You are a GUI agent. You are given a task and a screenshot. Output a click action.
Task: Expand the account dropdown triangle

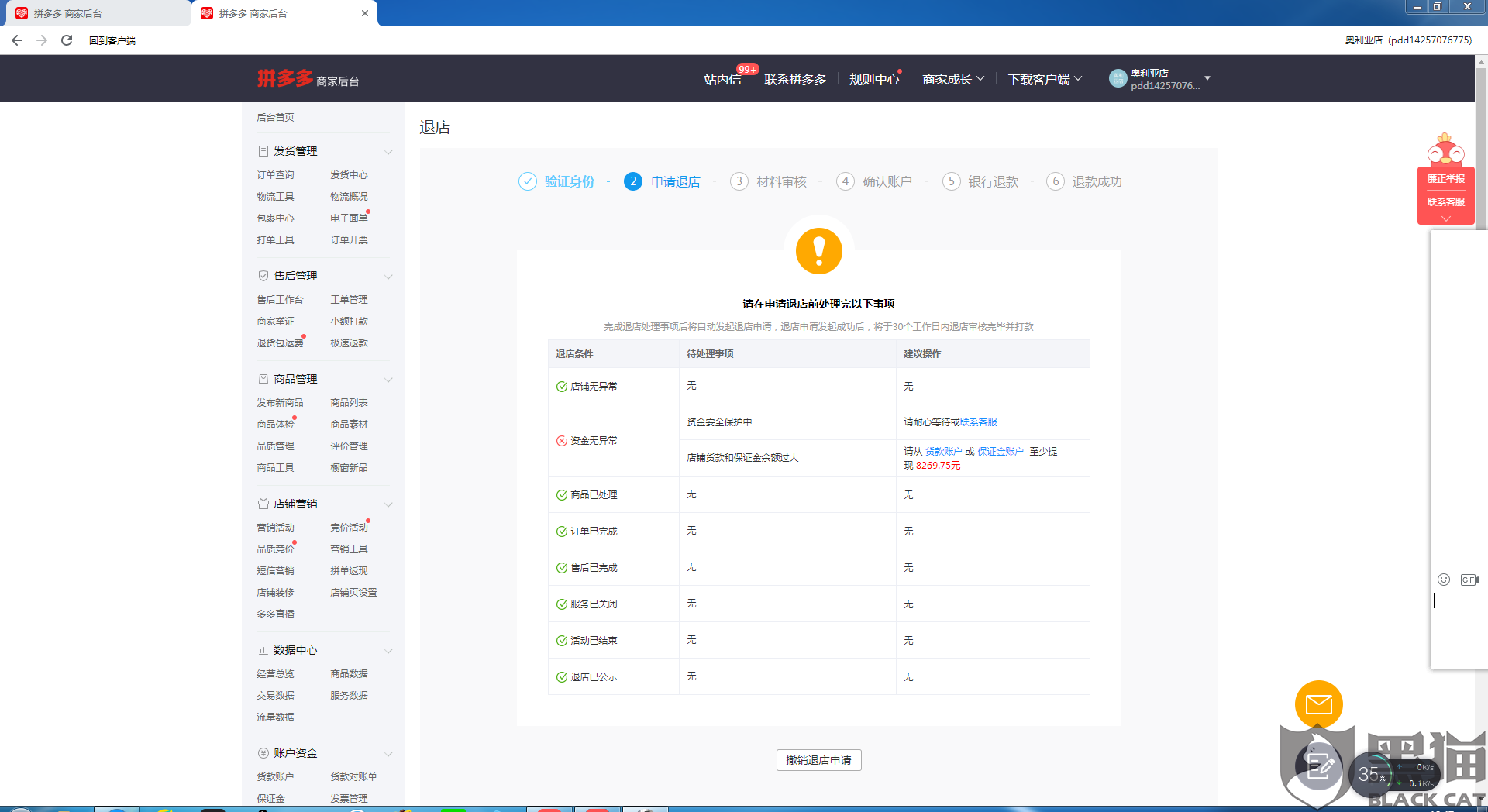tap(1207, 78)
